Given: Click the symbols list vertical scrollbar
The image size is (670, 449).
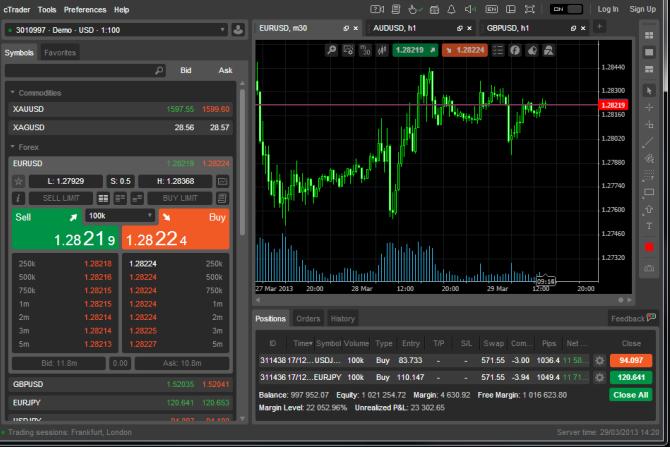Looking at the screenshot, I should [242, 162].
